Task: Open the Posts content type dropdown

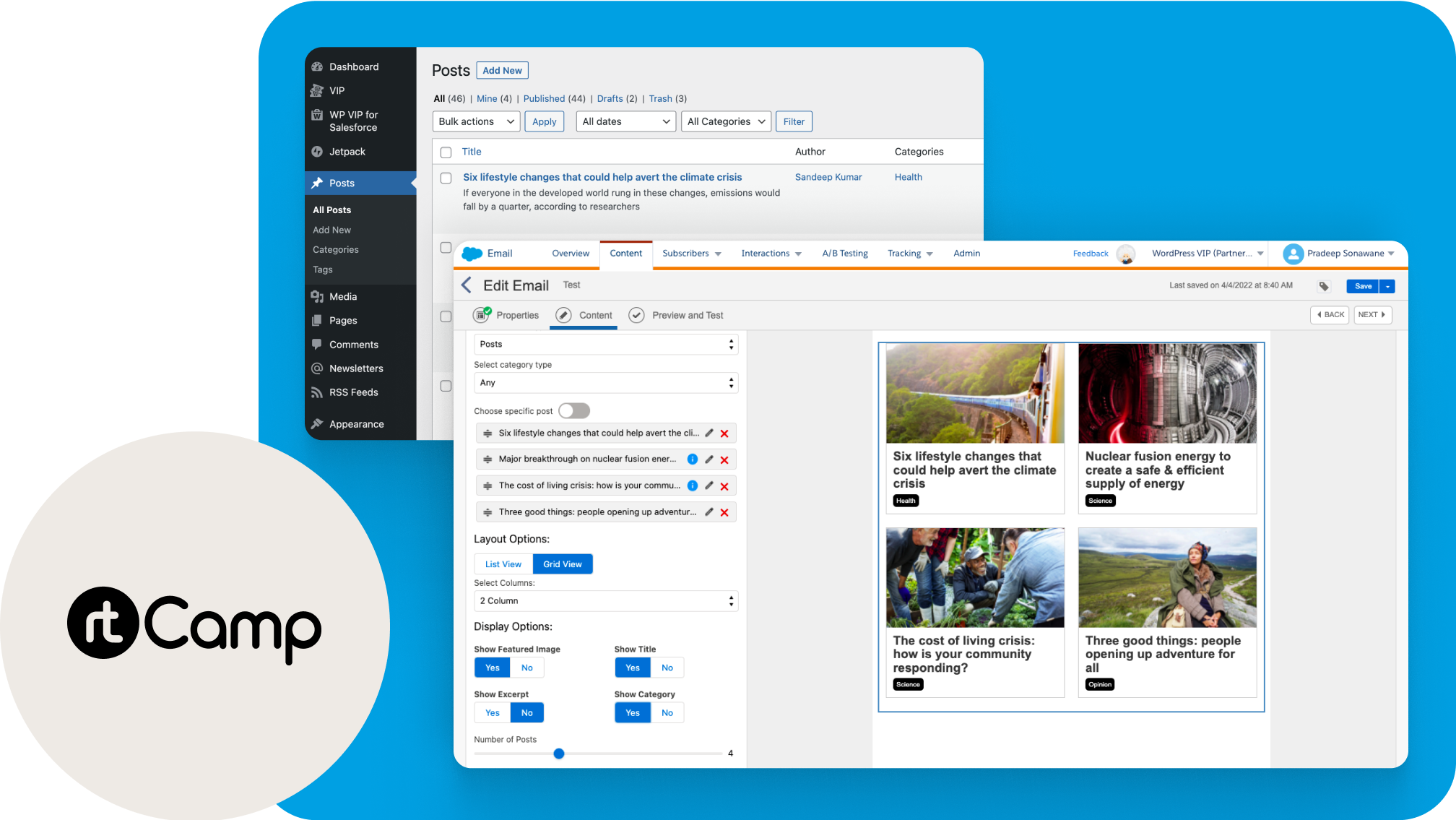Action: point(606,344)
